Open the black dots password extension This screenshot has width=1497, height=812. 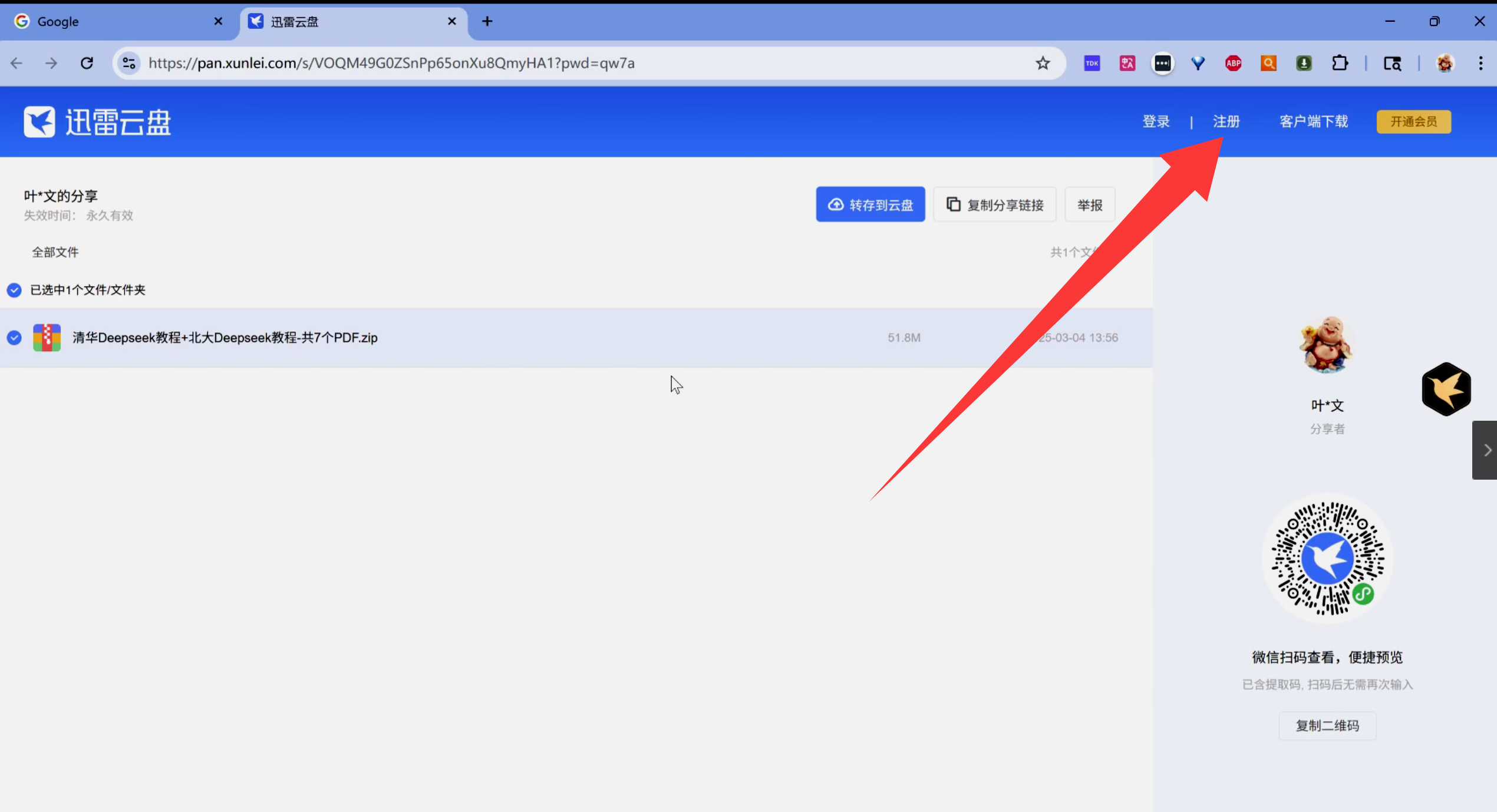(x=1163, y=63)
